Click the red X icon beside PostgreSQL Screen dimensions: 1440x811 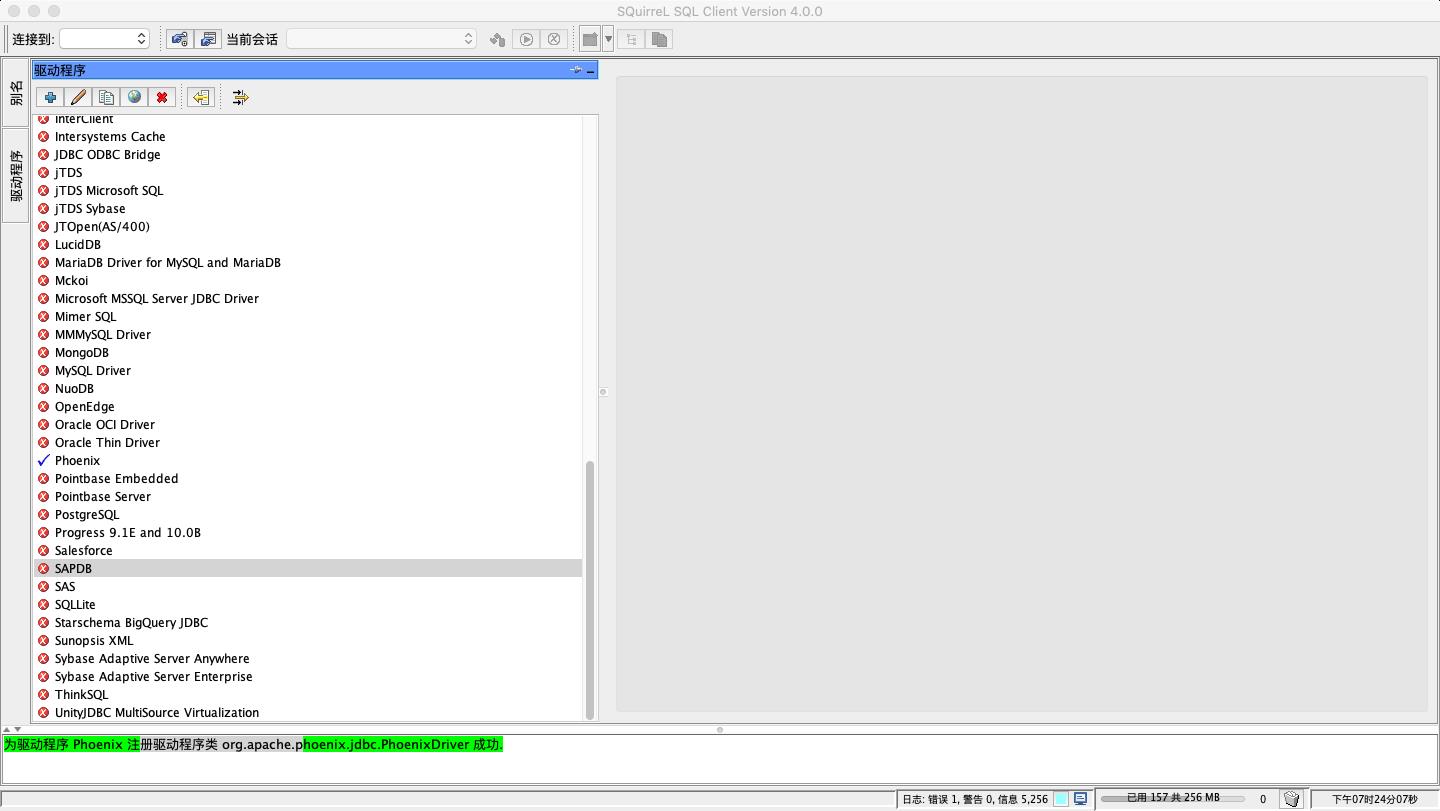(x=43, y=514)
